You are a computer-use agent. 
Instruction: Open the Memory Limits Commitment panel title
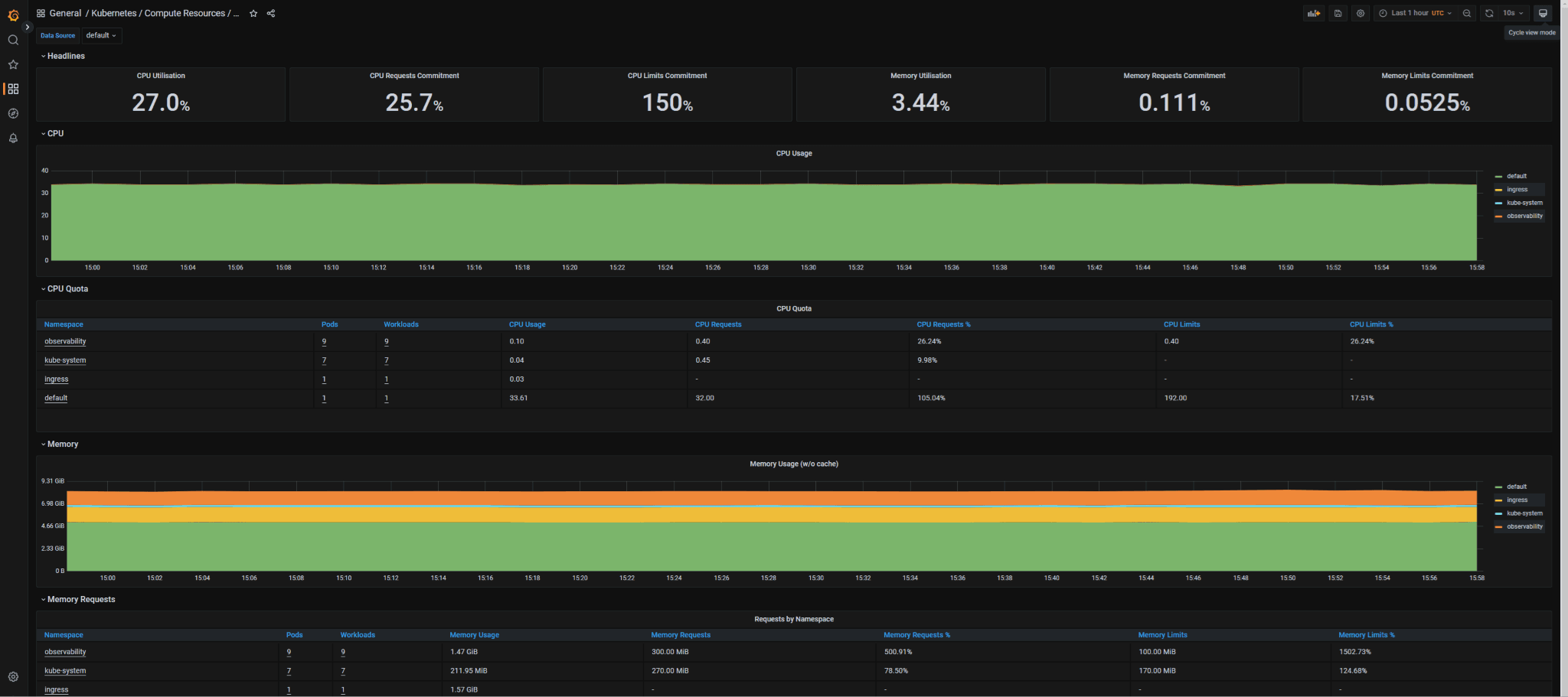point(1427,76)
